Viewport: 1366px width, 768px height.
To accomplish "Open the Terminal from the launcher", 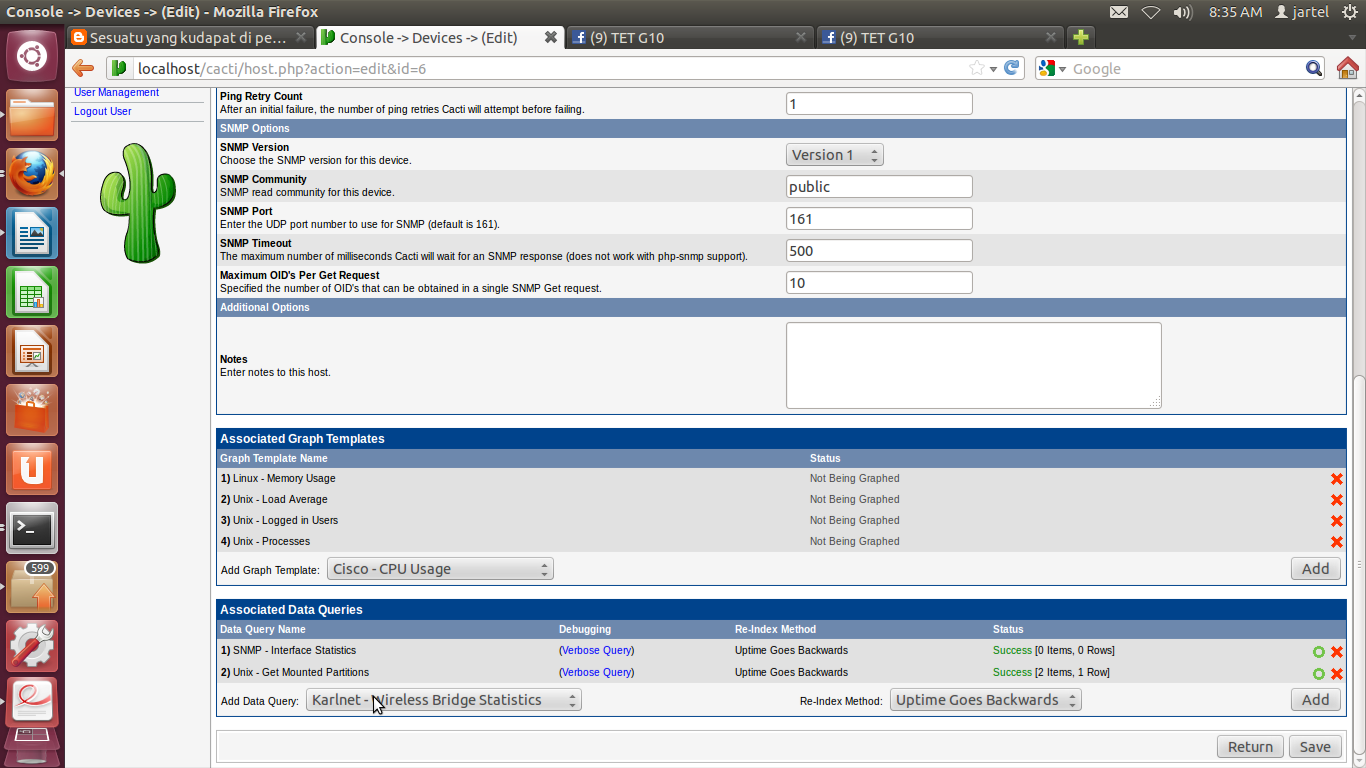I will pyautogui.click(x=32, y=528).
